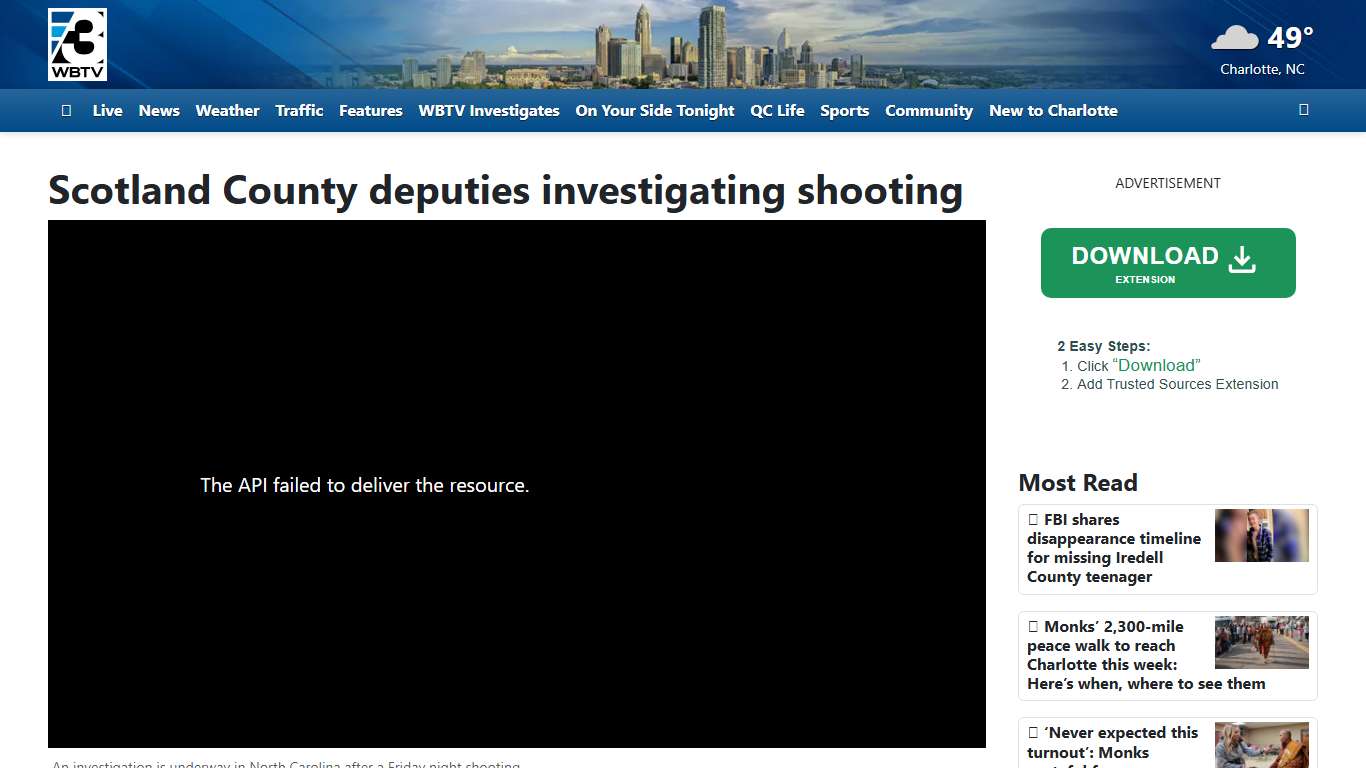
Task: Click the icon beside the Monks peace walk headline
Action: click(1033, 625)
